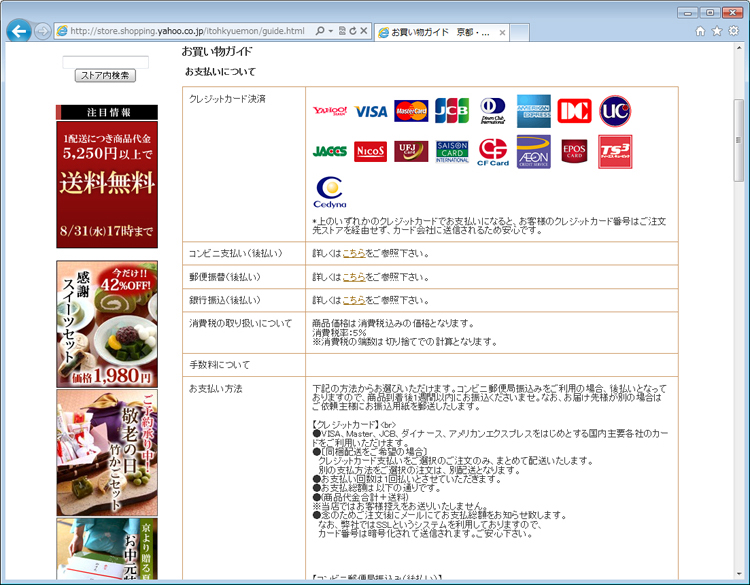The height and width of the screenshot is (585, 750).
Task: Click the 消費税の取り扱いについて row label
Action: 241,323
